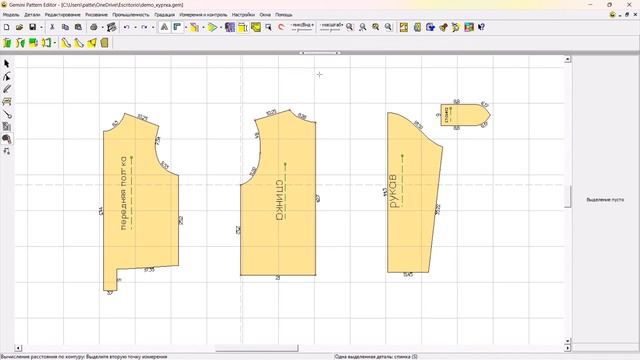The image size is (640, 360).
Task: Expand the undo history dropdown arrow
Action: point(136,27)
